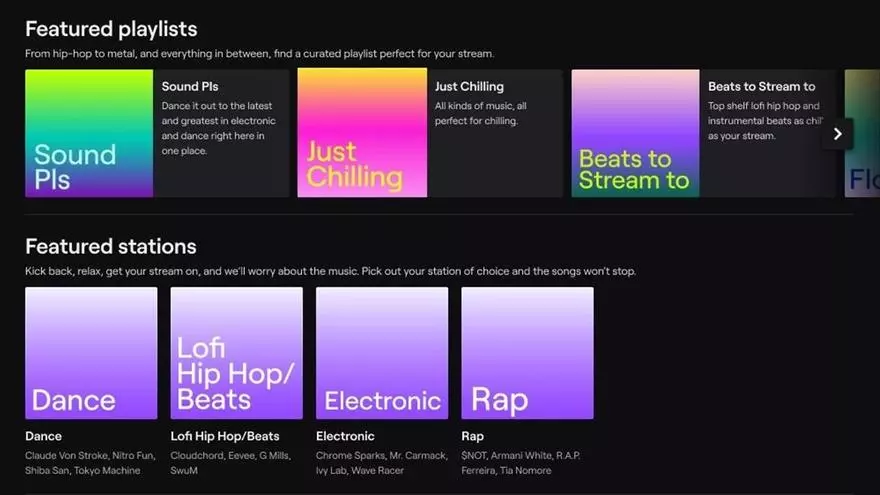Screen dimensions: 880x495
Task: Click the Rap station artist list
Action: click(520, 463)
